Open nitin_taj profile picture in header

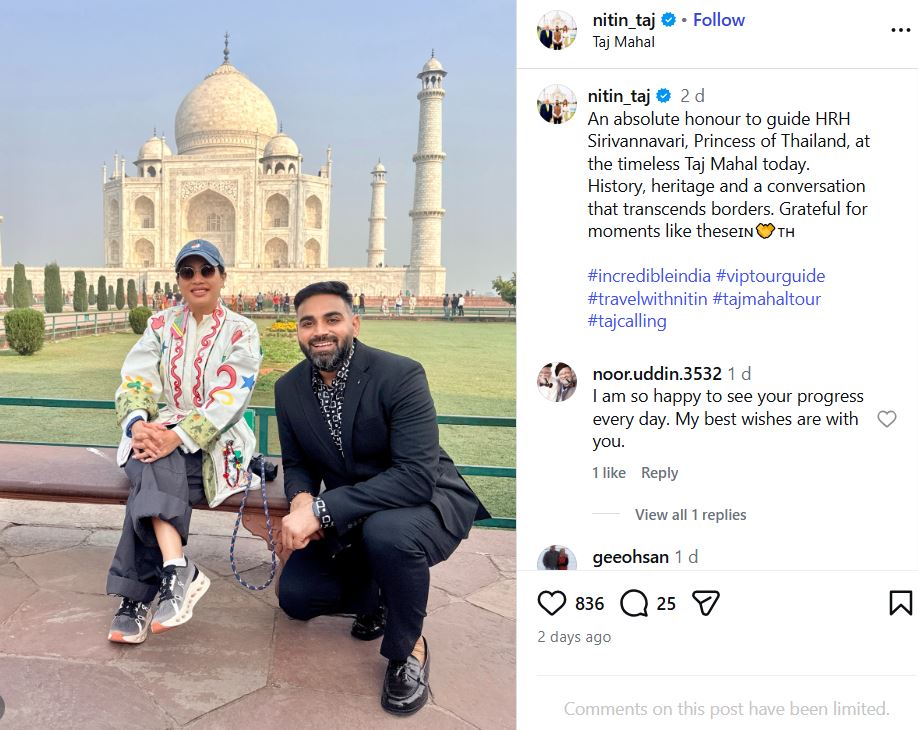[557, 30]
